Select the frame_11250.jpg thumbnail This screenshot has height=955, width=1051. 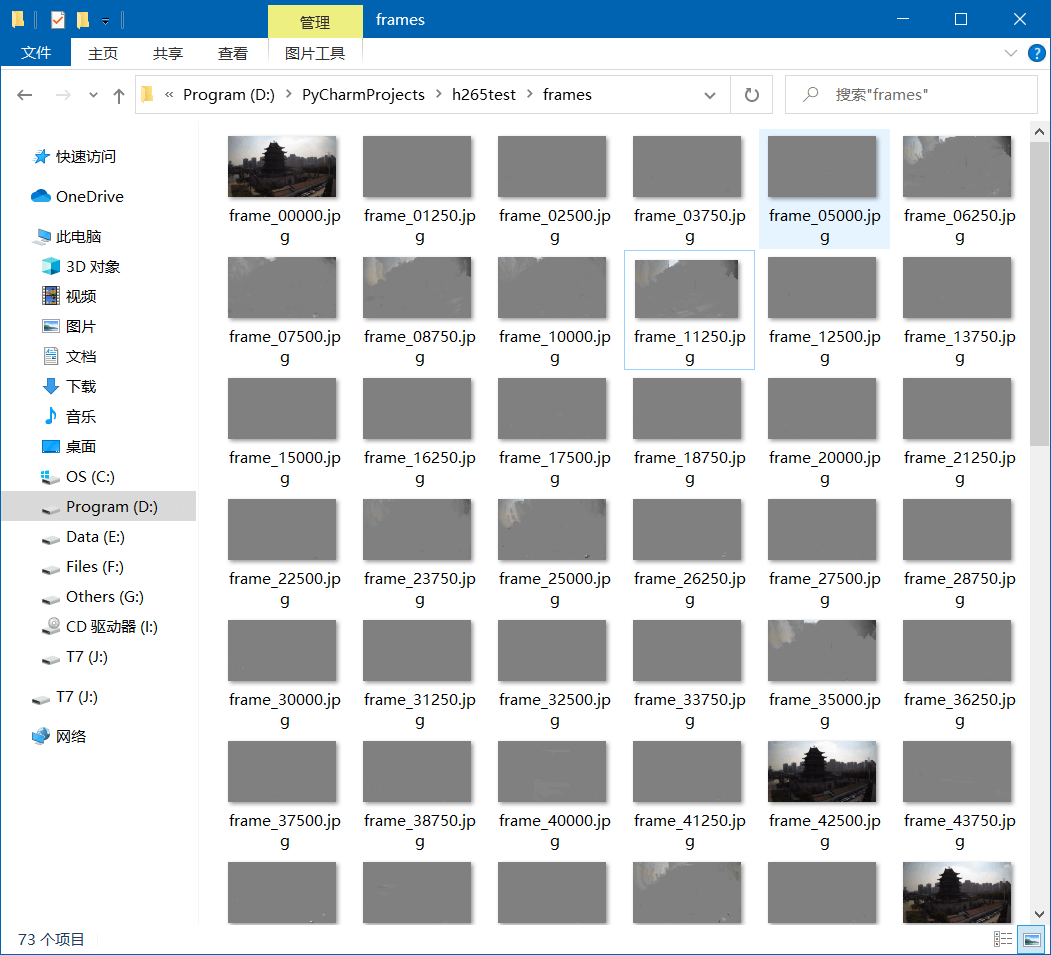[686, 289]
